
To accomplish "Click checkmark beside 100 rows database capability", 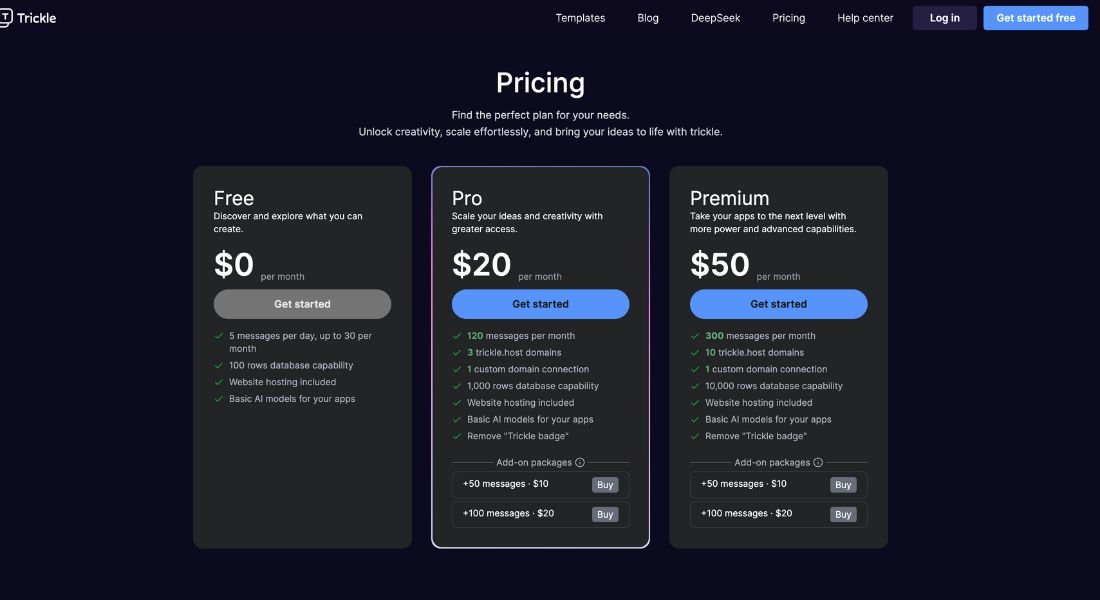I will click(x=218, y=366).
